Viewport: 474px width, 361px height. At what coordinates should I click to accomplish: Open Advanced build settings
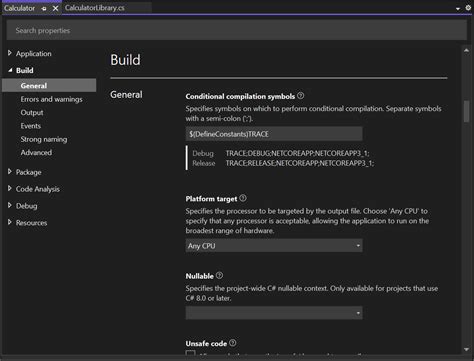point(36,153)
